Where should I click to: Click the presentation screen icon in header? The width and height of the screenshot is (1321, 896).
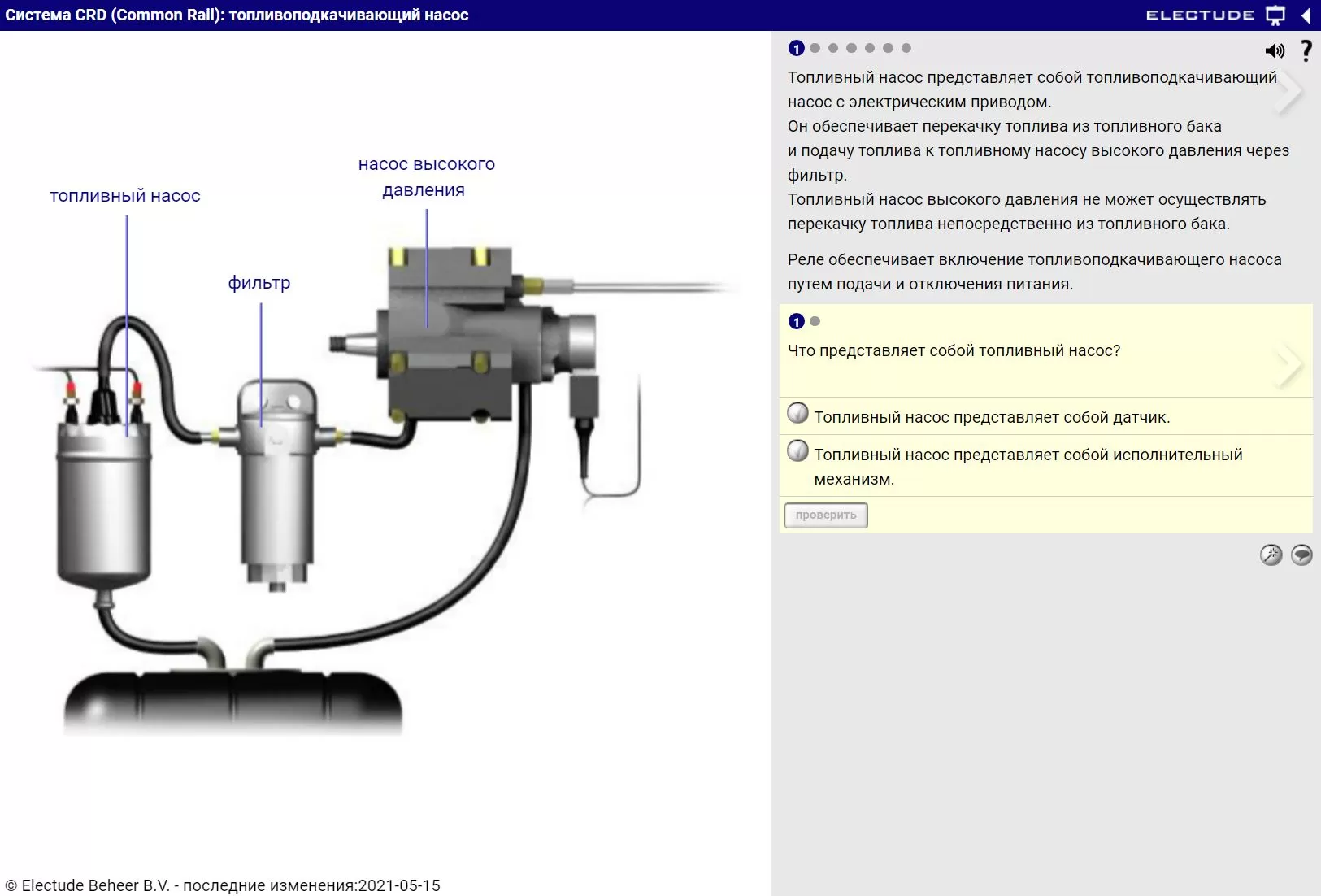[1275, 15]
